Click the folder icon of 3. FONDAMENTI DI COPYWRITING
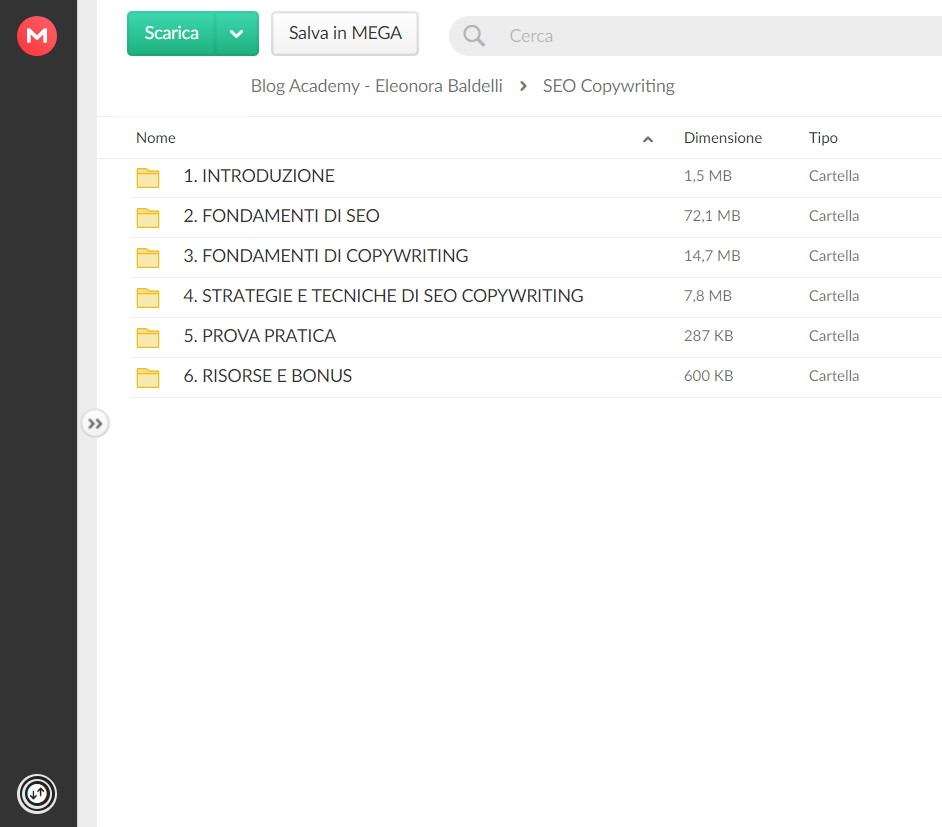This screenshot has width=942, height=827. click(148, 257)
